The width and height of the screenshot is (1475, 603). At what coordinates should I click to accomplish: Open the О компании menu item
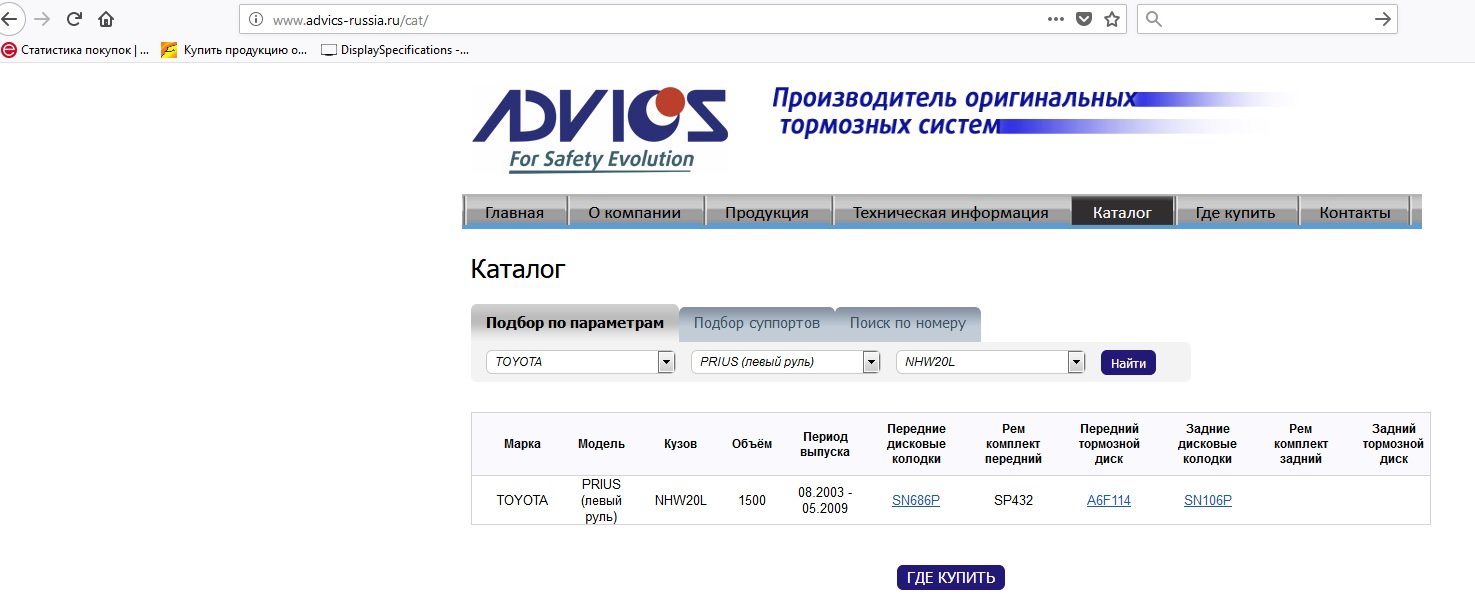coord(635,212)
